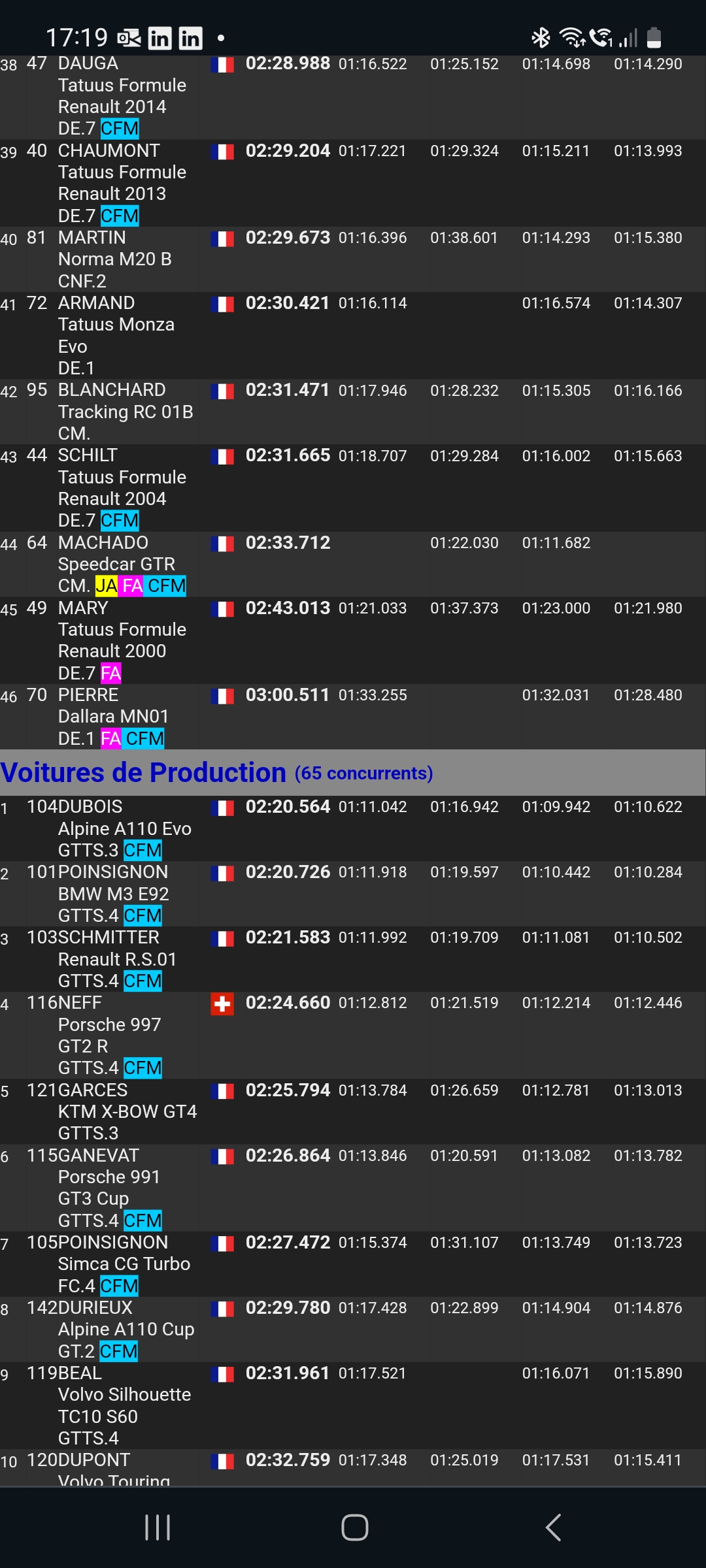Select the Voitures de Production header

coord(216,773)
